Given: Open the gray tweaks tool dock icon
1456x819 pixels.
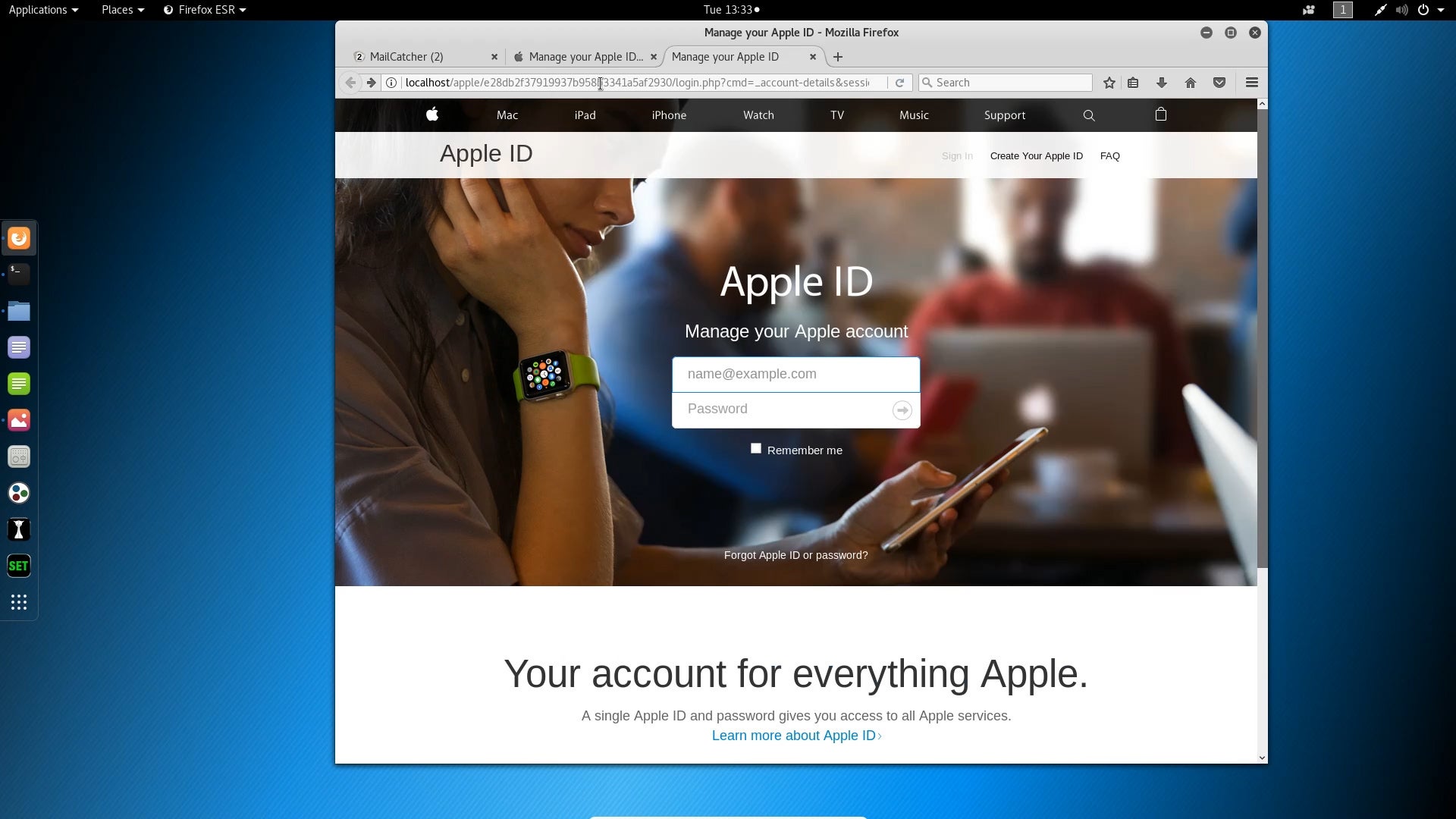Looking at the screenshot, I should pos(19,457).
